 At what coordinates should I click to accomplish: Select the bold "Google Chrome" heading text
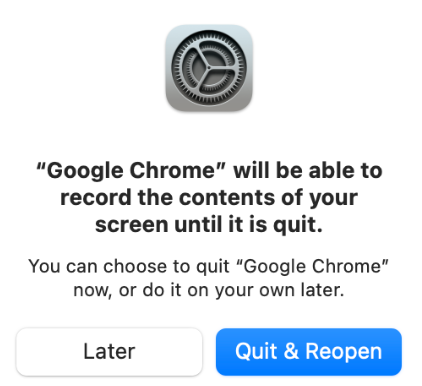[131, 171]
